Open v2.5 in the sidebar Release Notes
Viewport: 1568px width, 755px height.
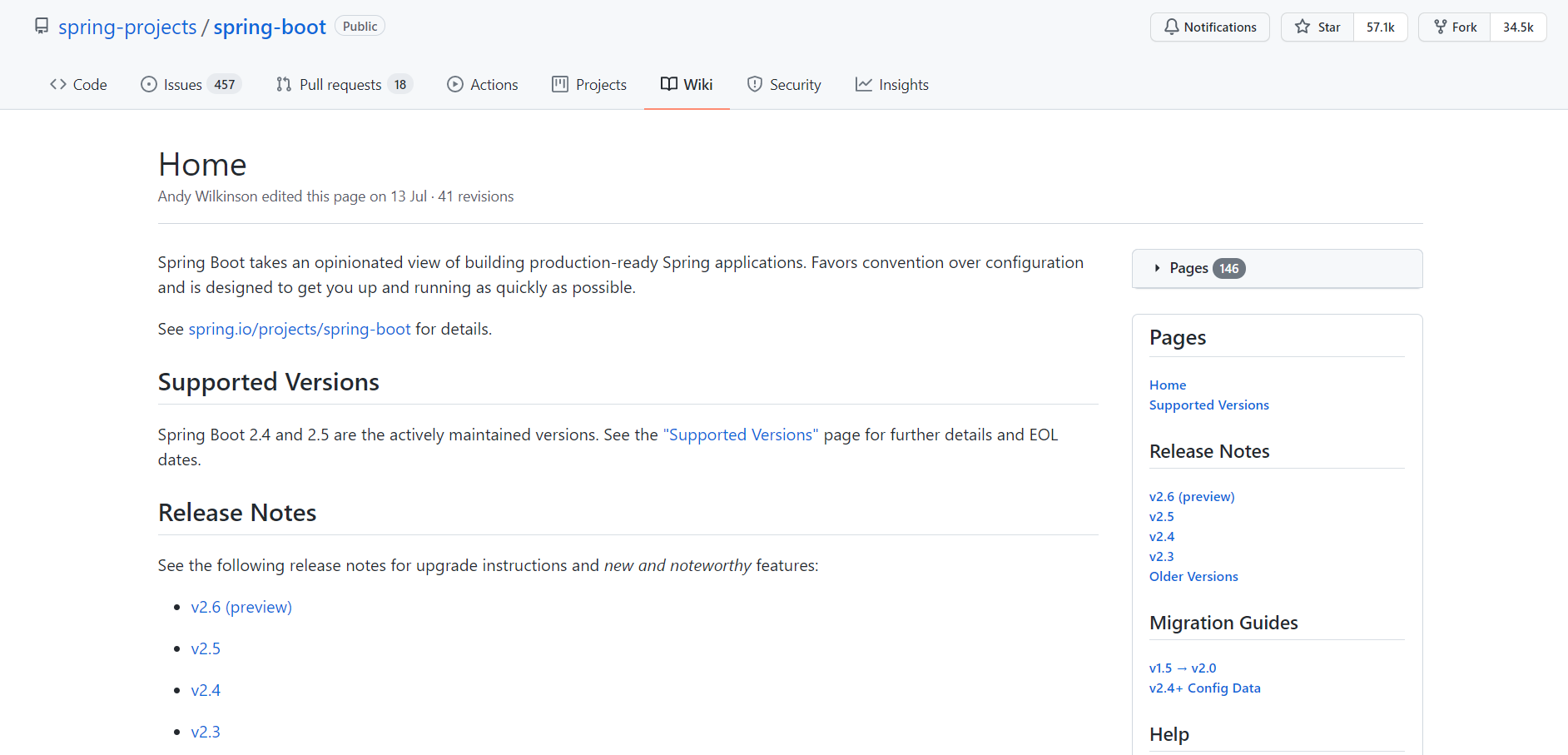(x=1162, y=516)
